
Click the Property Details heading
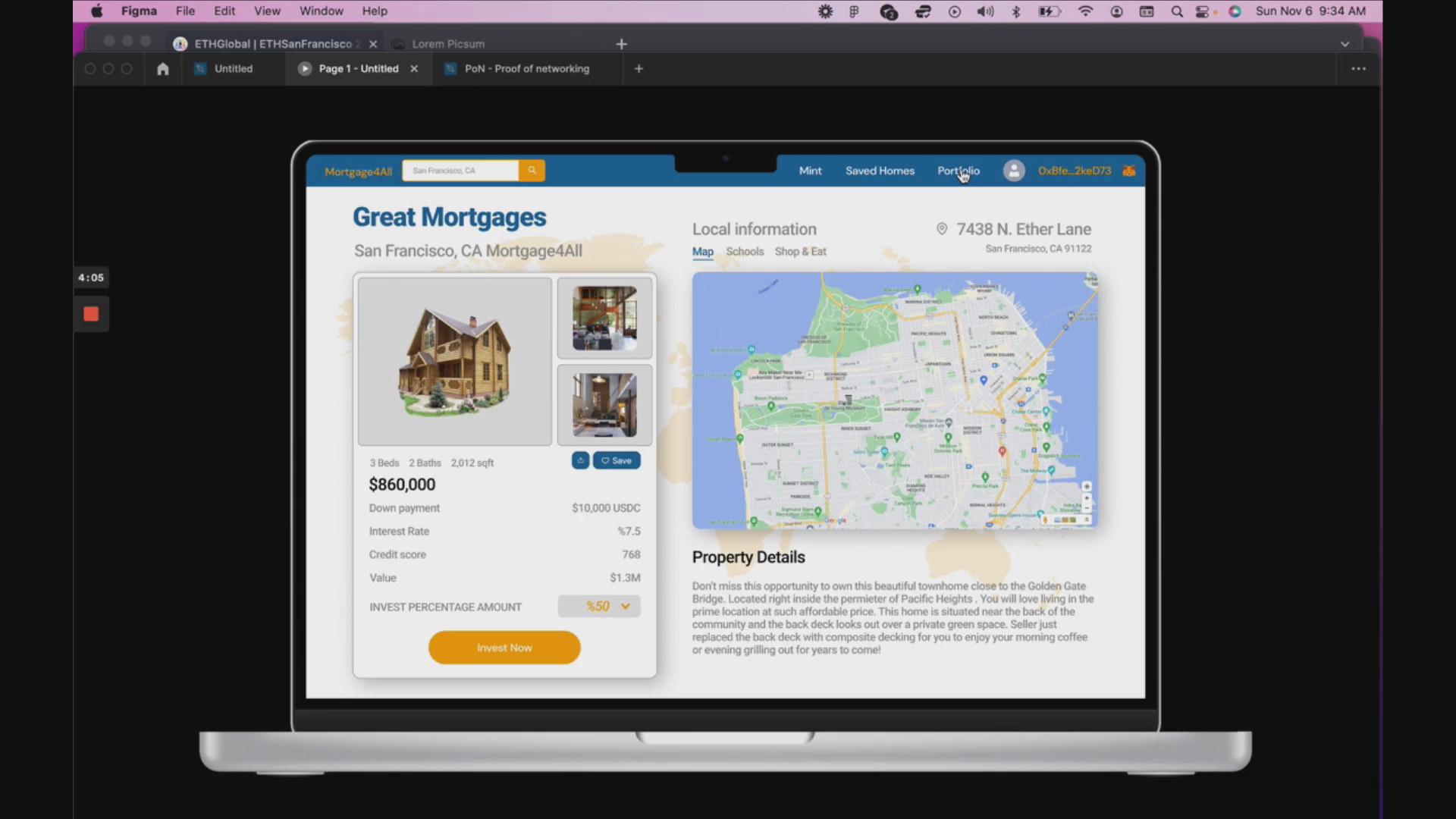748,557
